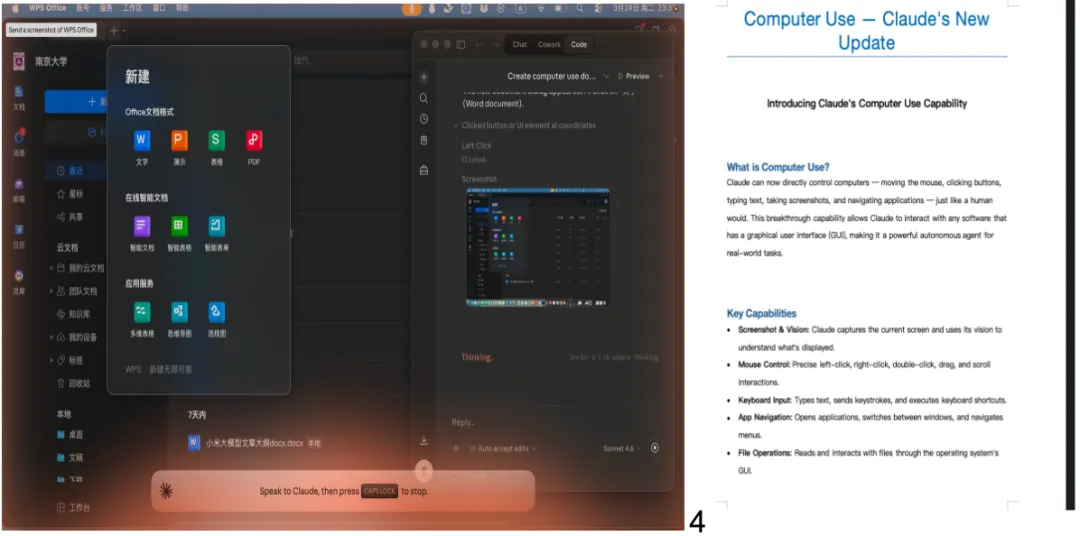Click stop button beside Sonnet 4.6

654,448
